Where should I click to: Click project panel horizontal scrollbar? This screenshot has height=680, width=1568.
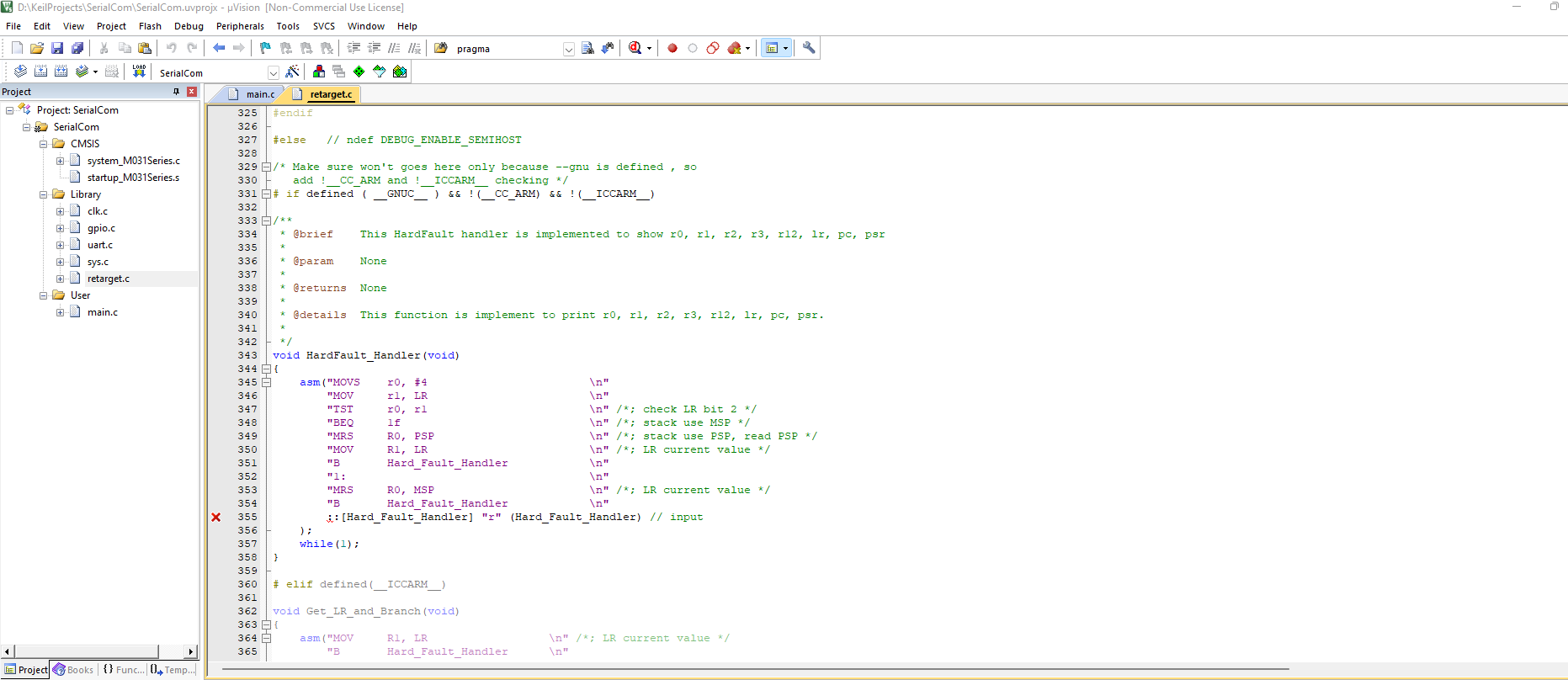87,651
